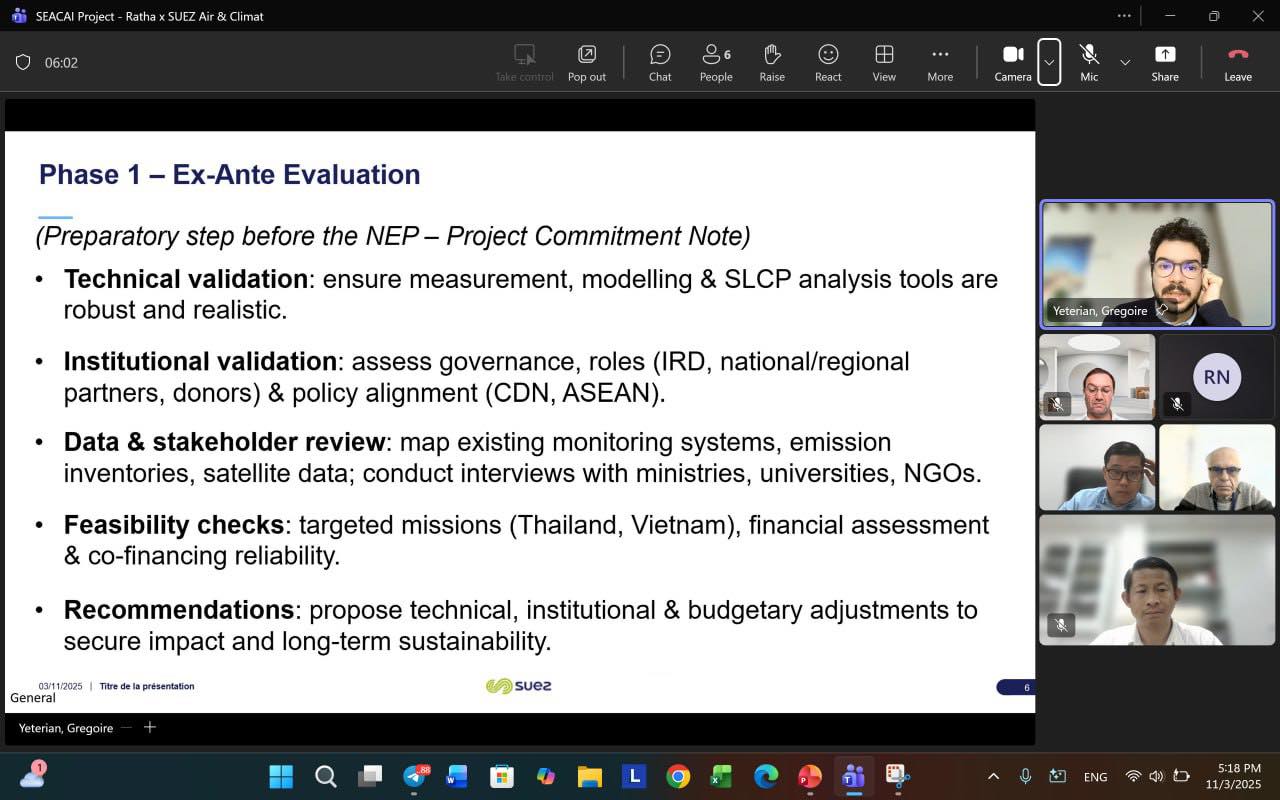The image size is (1280, 800).
Task: Select Yeterian Gregoire's video tile
Action: pyautogui.click(x=1157, y=264)
